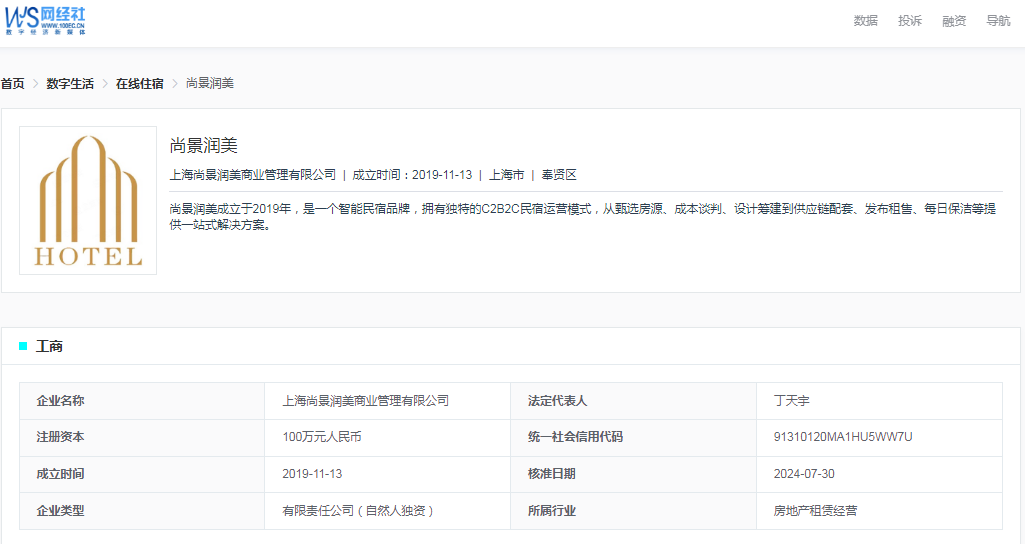Click 尚景润美 at the breadcrumb end

point(210,84)
